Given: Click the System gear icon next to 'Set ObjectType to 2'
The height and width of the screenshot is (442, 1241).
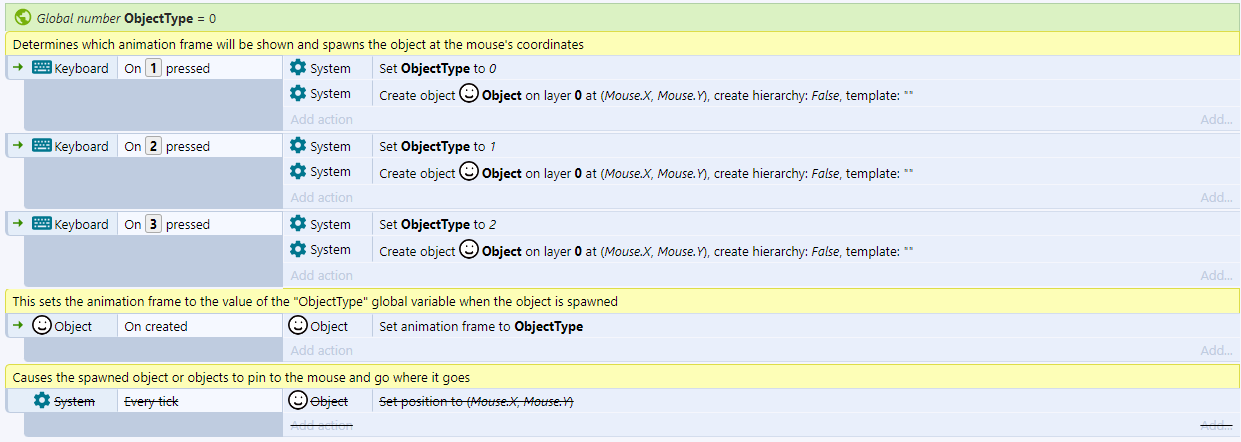Looking at the screenshot, I should point(298,224).
